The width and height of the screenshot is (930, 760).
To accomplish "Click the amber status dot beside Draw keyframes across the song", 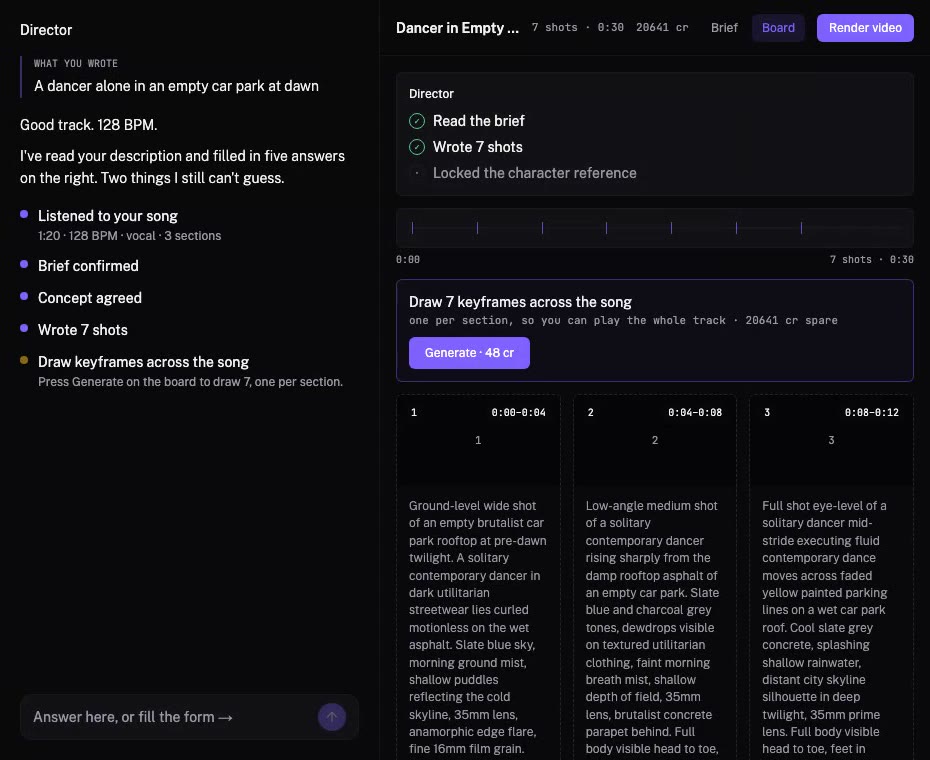I will [x=24, y=360].
